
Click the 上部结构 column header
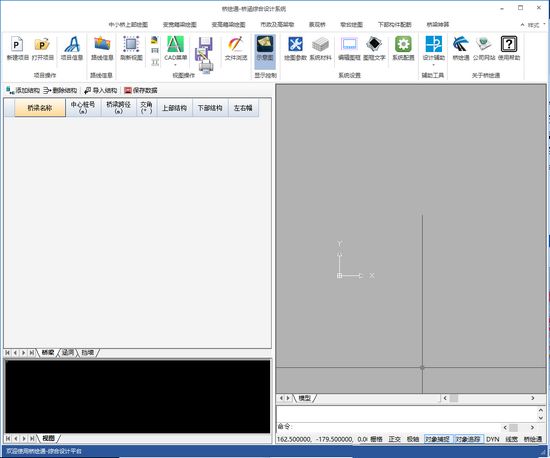pos(174,108)
